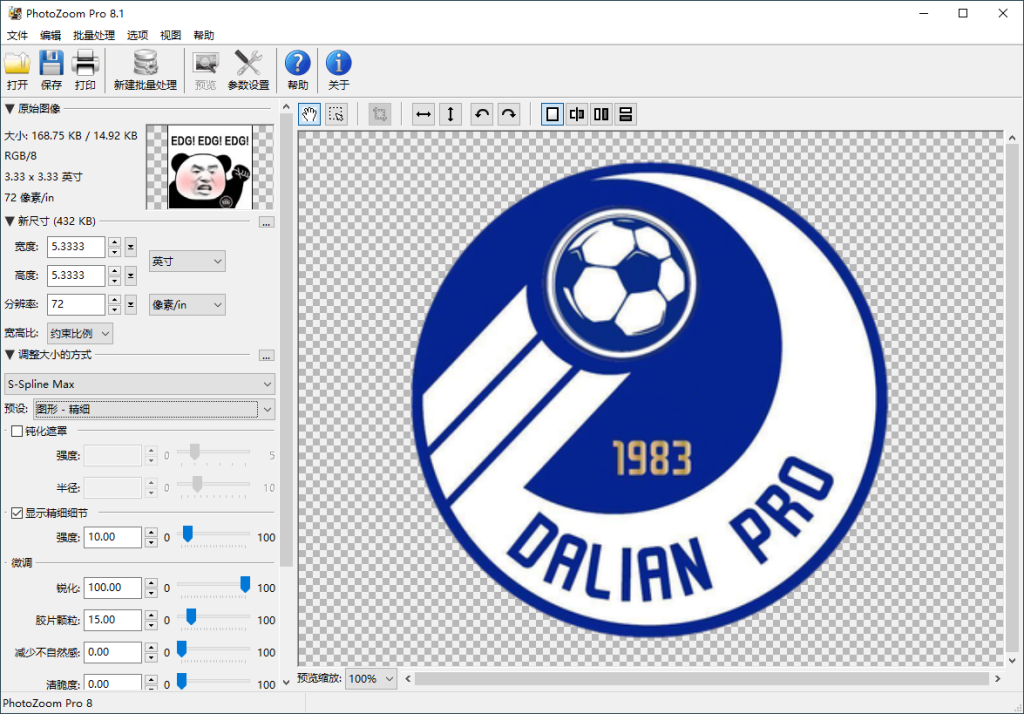Click the PhotoZoom Pro title bar app icon

(x=14, y=13)
